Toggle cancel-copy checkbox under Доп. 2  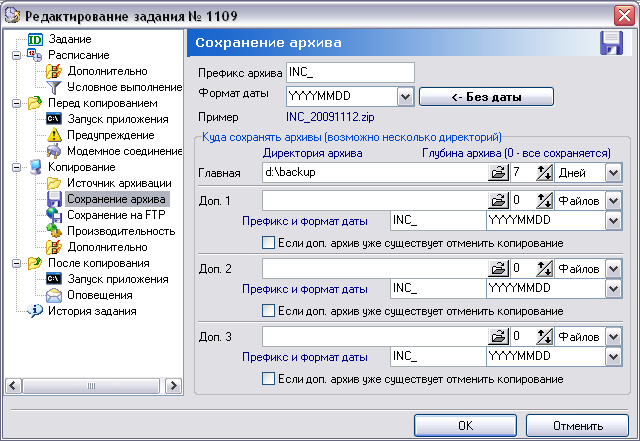(268, 311)
